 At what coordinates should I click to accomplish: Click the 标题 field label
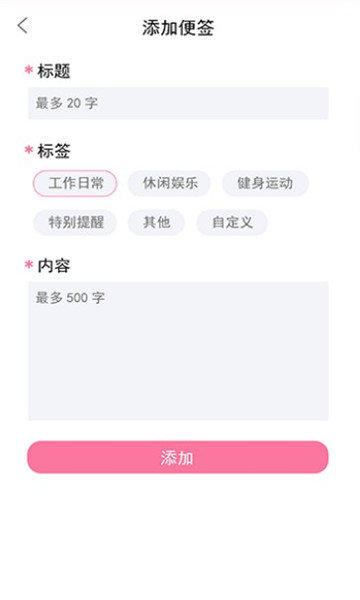tap(54, 71)
